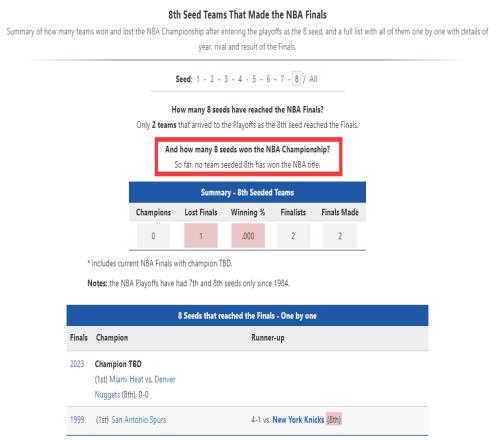This screenshot has width=500, height=440.
Task: Open the seed 2 link
Action: point(212,79)
